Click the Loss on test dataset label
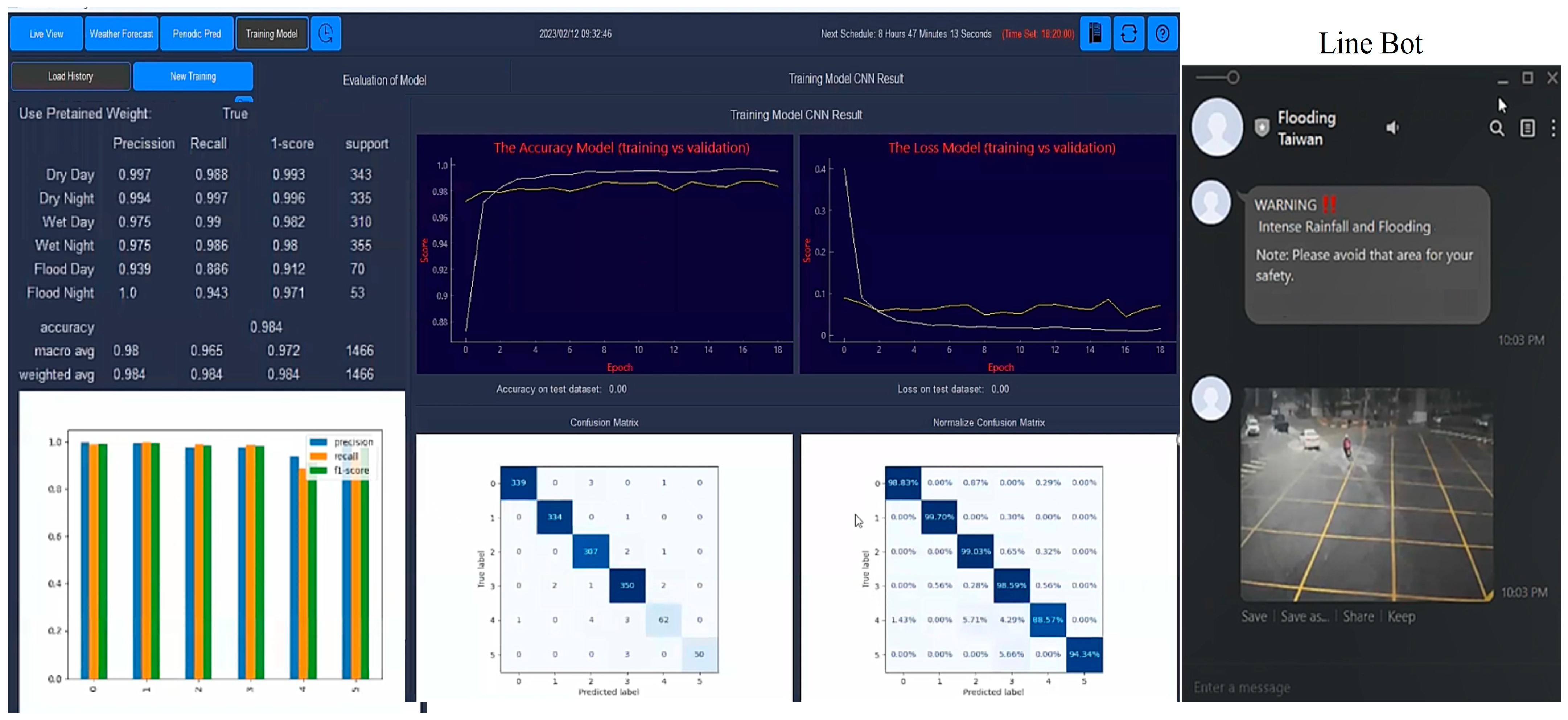Screen dimensions: 1568x720 tap(941, 389)
